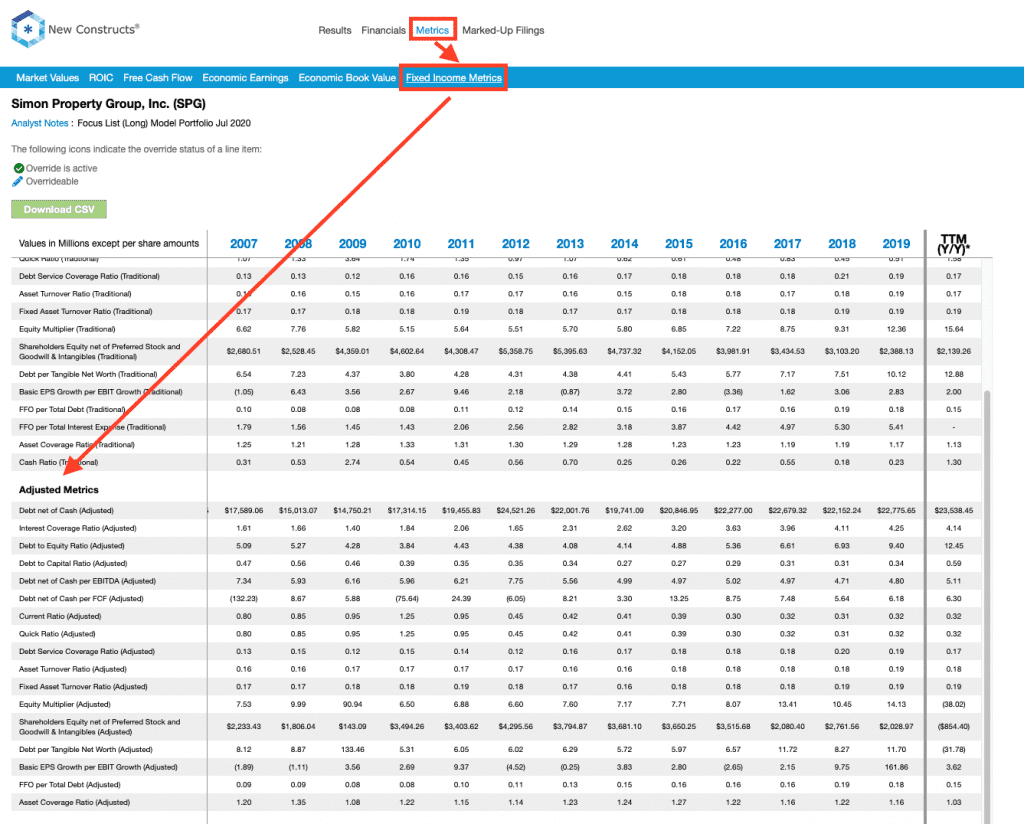This screenshot has width=1024, height=824.
Task: Click Interest Coverage Ratio (Adjusted) row label
Action: (x=78, y=528)
